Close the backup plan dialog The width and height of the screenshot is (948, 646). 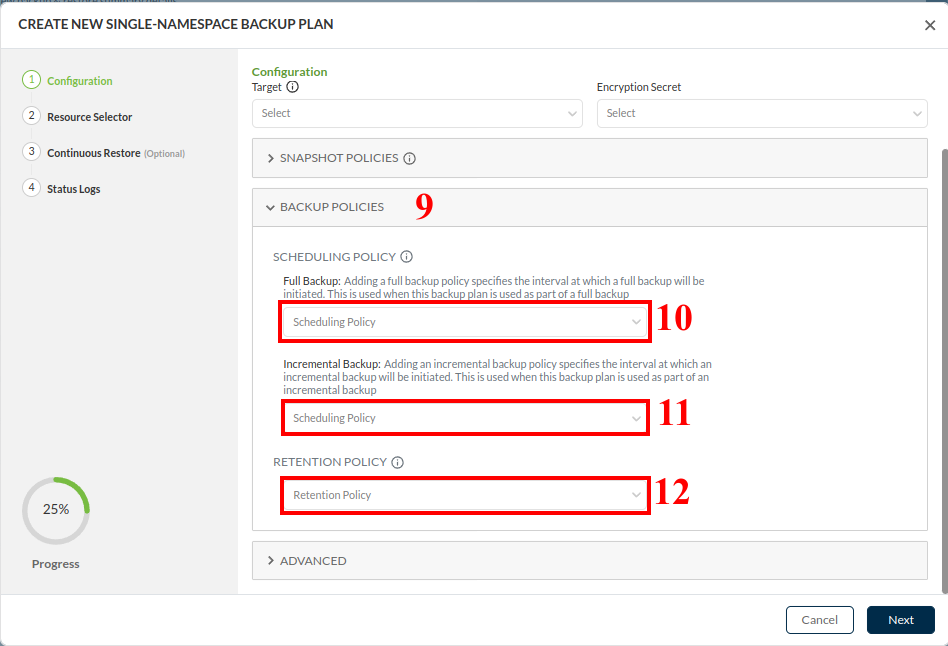pyautogui.click(x=930, y=26)
